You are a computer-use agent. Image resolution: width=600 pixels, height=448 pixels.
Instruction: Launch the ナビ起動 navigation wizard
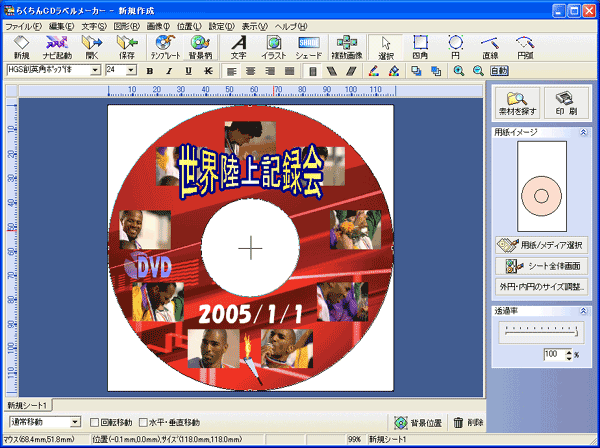tap(57, 47)
